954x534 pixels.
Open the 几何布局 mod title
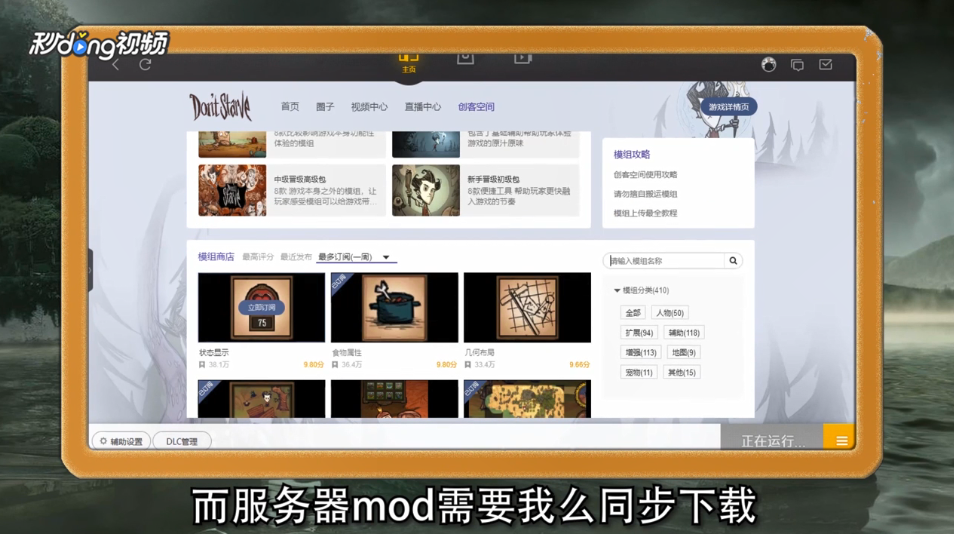click(479, 353)
